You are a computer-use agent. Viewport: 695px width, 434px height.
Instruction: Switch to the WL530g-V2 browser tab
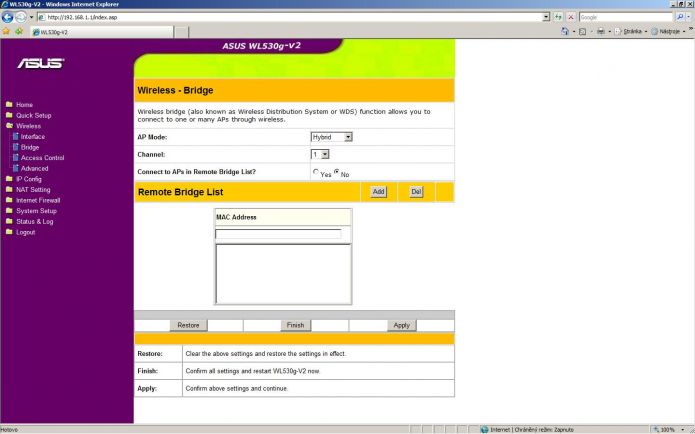pos(102,32)
